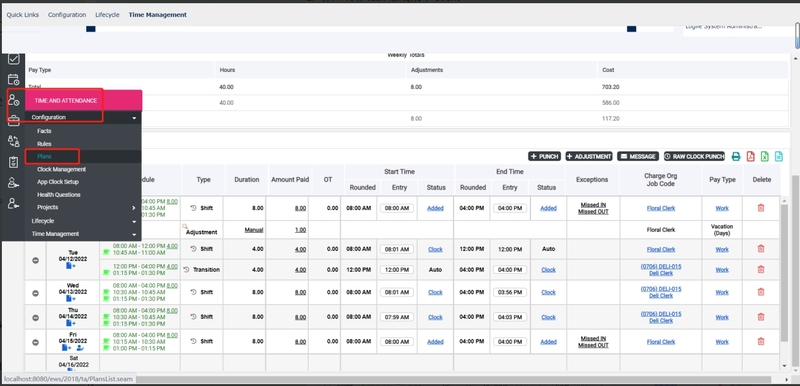Click the person-clock Time and Attendance sidebar icon
The height and width of the screenshot is (386, 800).
coord(14,100)
